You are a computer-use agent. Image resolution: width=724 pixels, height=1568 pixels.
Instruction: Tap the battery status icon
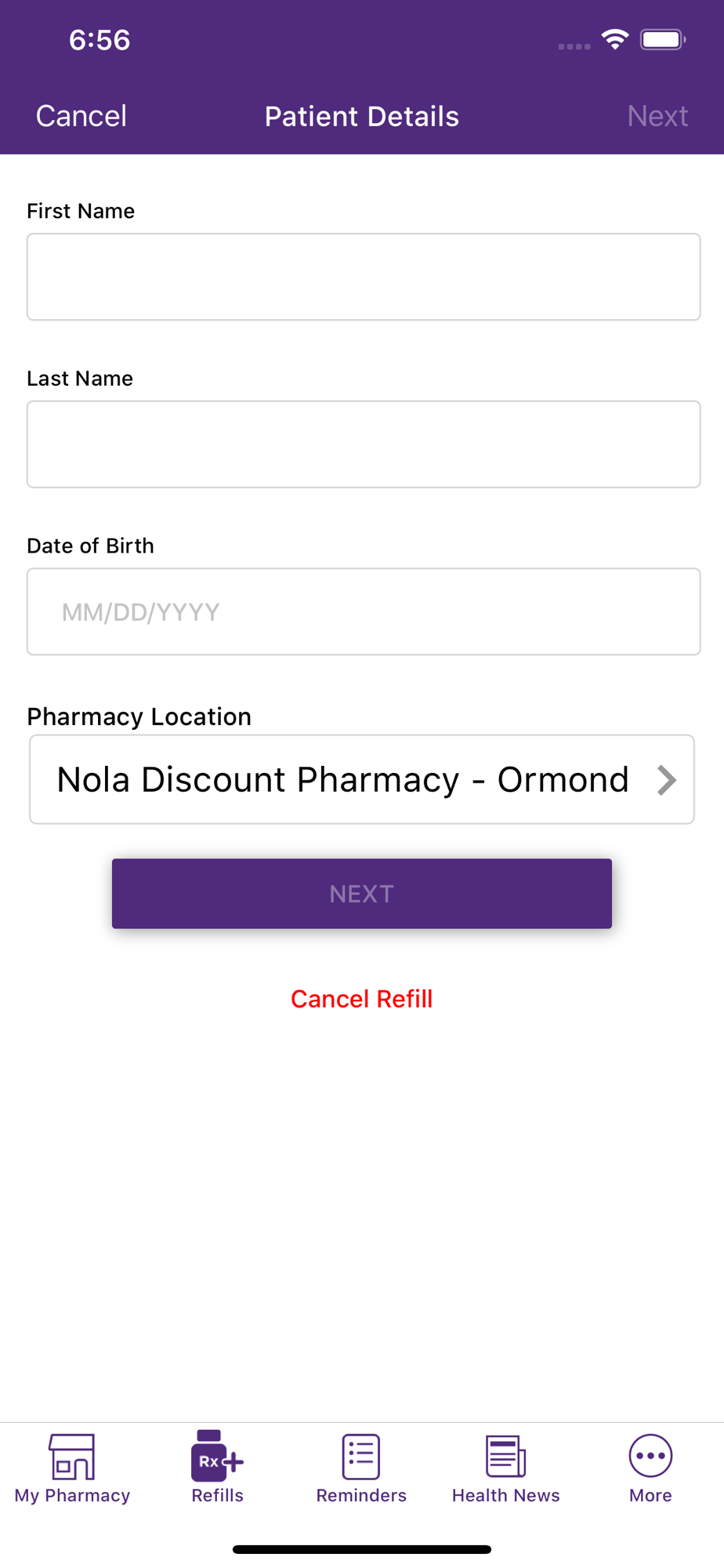pyautogui.click(x=663, y=39)
